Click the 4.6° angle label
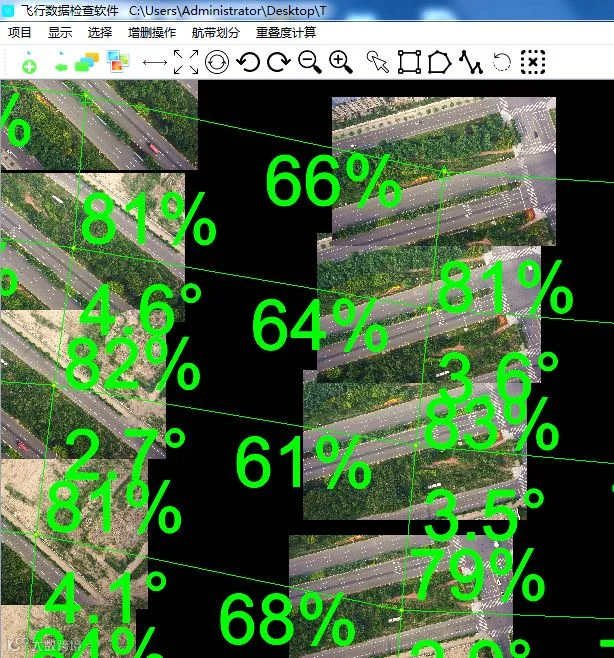This screenshot has height=658, width=614. click(141, 308)
